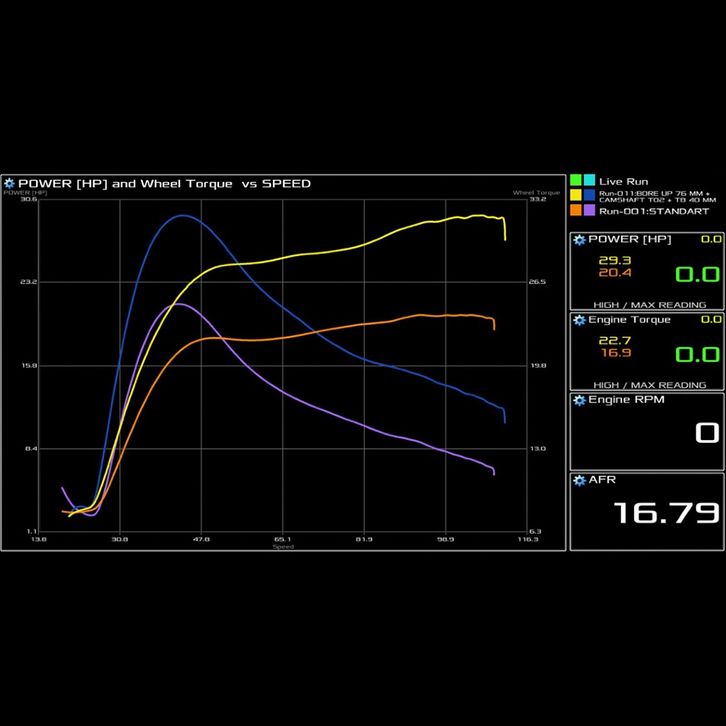Click the cyan Live Run color swatch
Image resolution: width=726 pixels, height=726 pixels.
(x=589, y=181)
